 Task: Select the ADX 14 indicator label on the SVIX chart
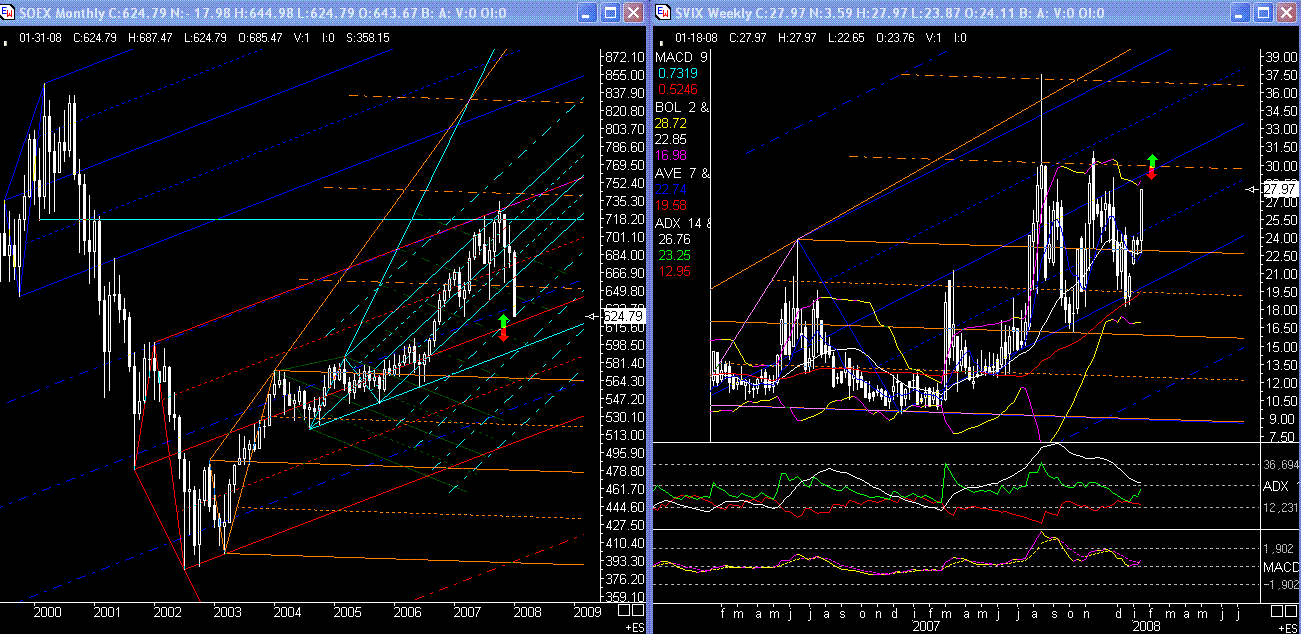pos(680,222)
